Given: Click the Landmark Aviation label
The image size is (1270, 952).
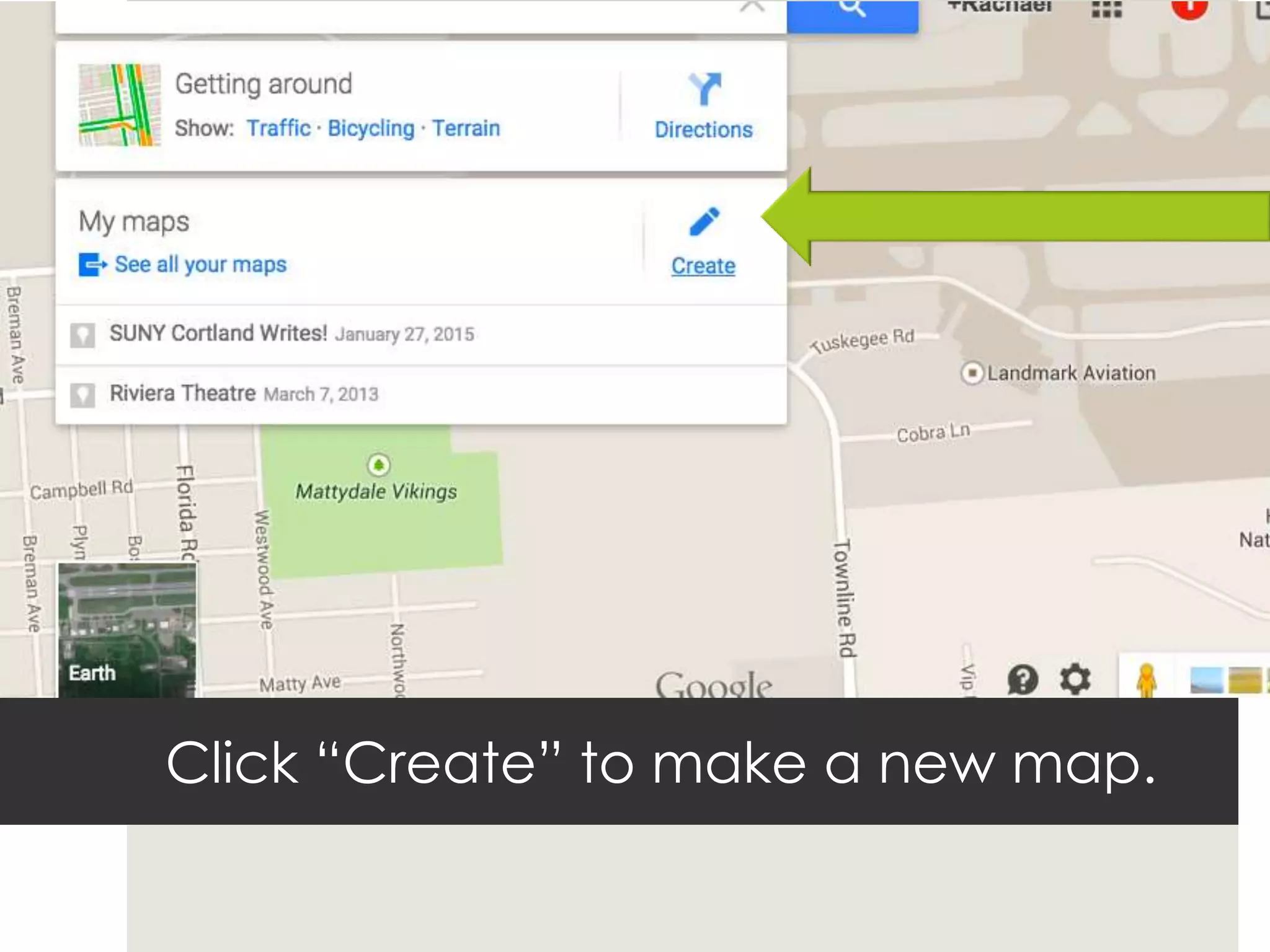Looking at the screenshot, I should pos(1072,373).
